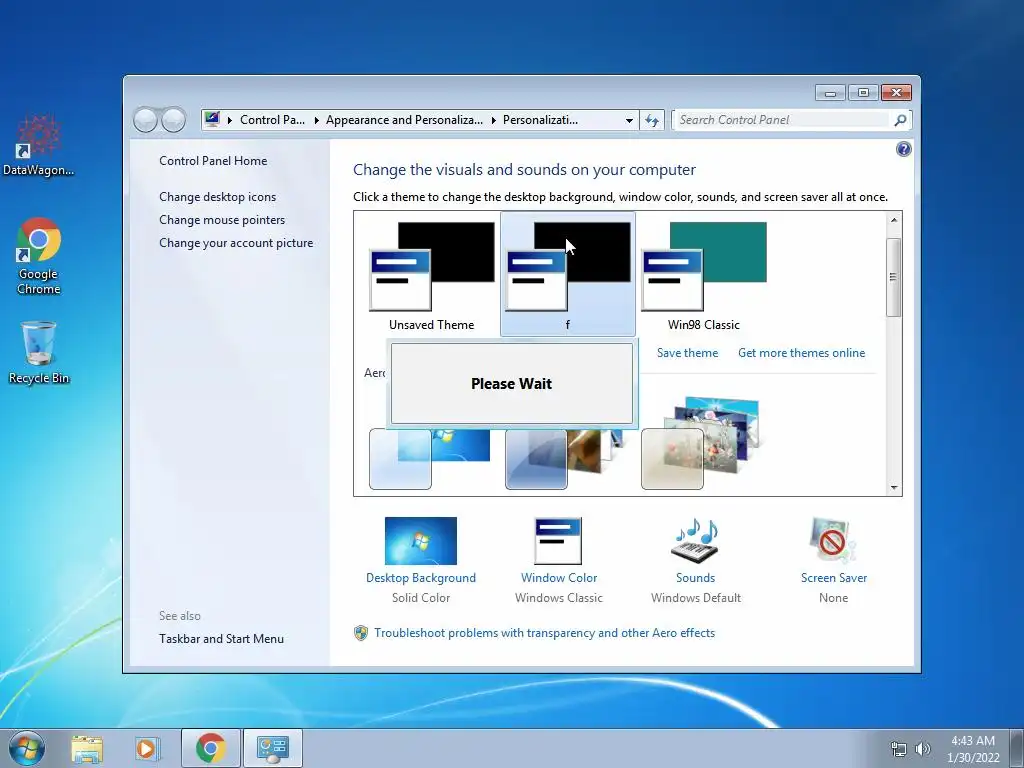
Task: Click the Control Pa... breadcrumb
Action: [x=272, y=120]
